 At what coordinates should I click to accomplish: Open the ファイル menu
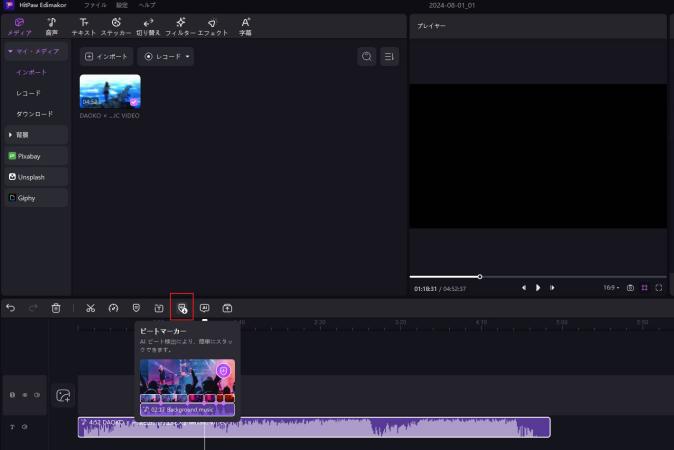(x=95, y=5)
